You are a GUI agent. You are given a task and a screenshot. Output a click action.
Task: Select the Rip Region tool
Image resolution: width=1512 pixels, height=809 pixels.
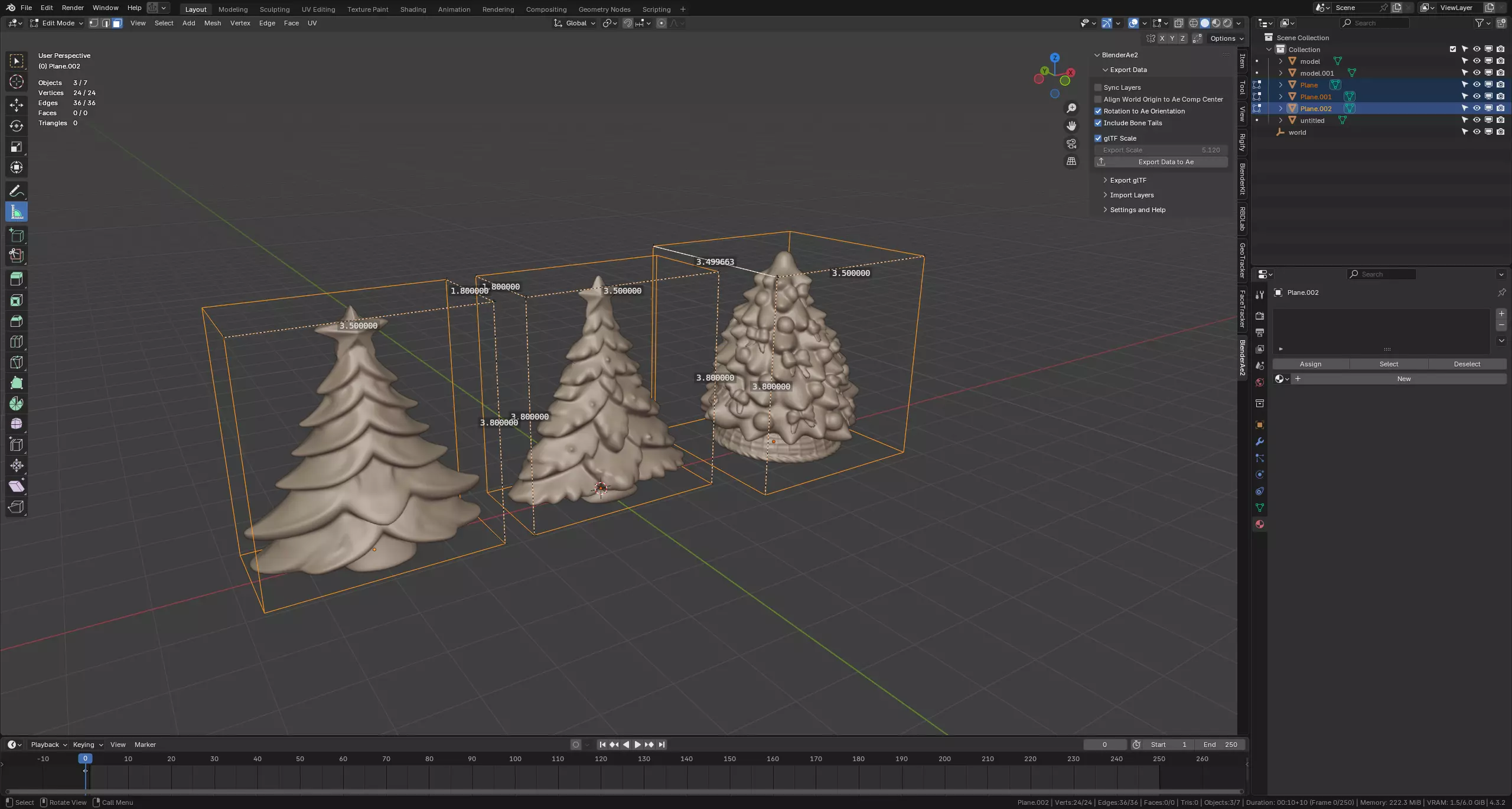pos(17,507)
